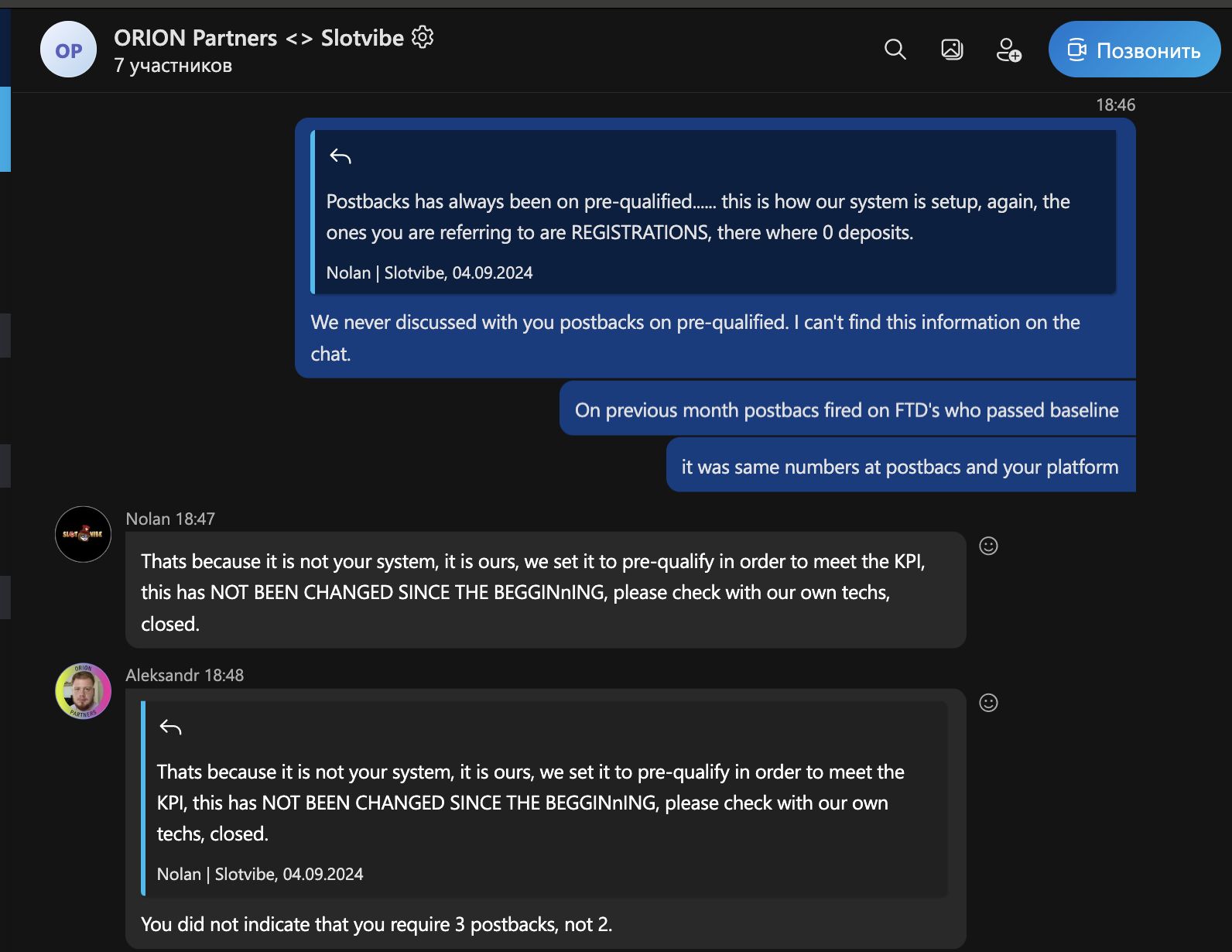Click sender name Nolan 18:47

coord(170,519)
